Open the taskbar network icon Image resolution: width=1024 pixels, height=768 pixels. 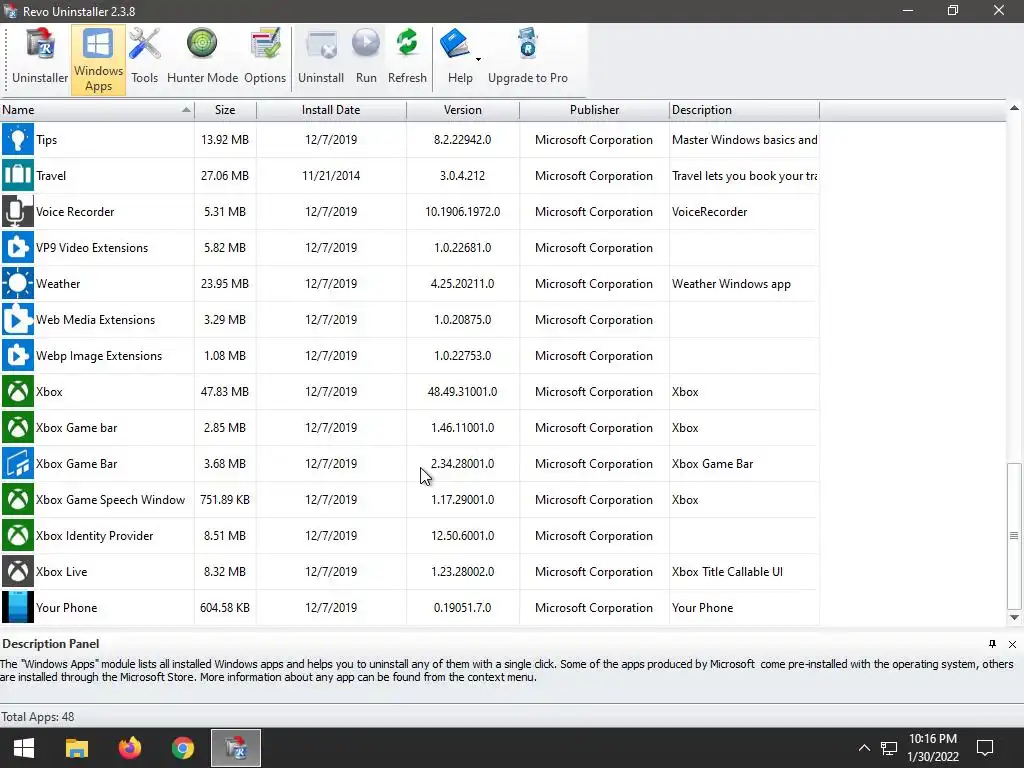[x=889, y=748]
